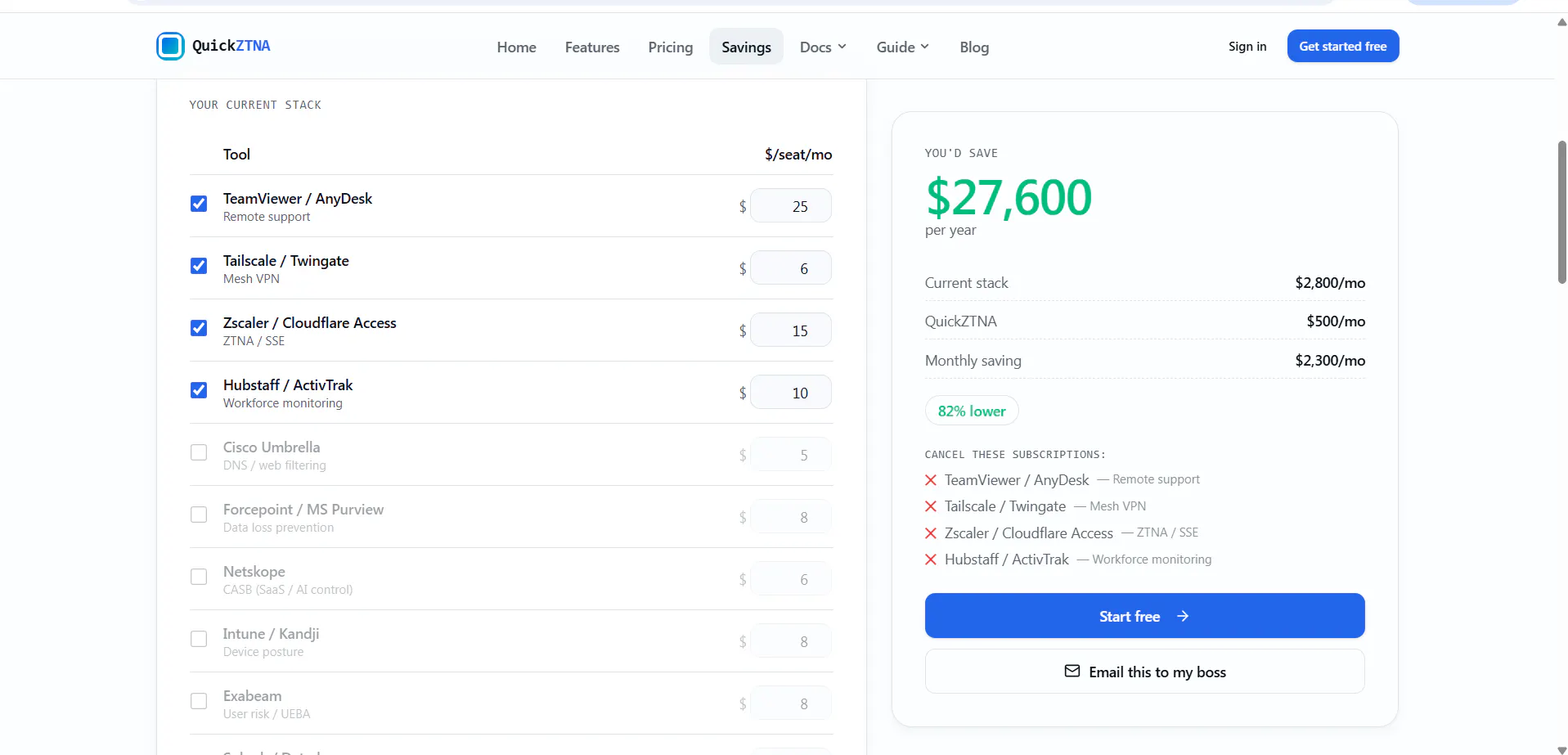Click the TeamViewer / AnyDesk row label
The height and width of the screenshot is (755, 1568).
click(298, 199)
